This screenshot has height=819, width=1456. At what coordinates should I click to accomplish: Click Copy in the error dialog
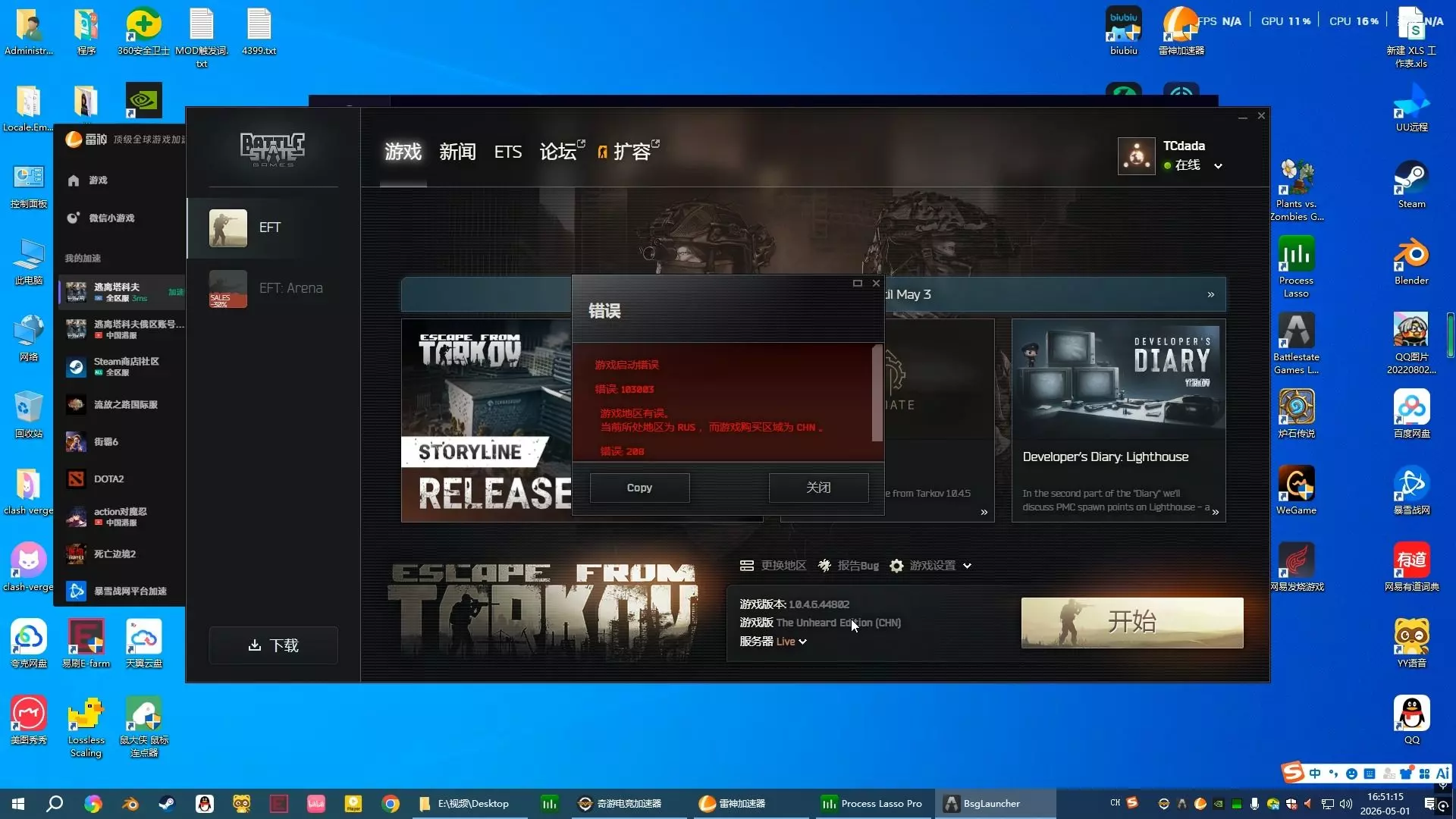tap(639, 488)
